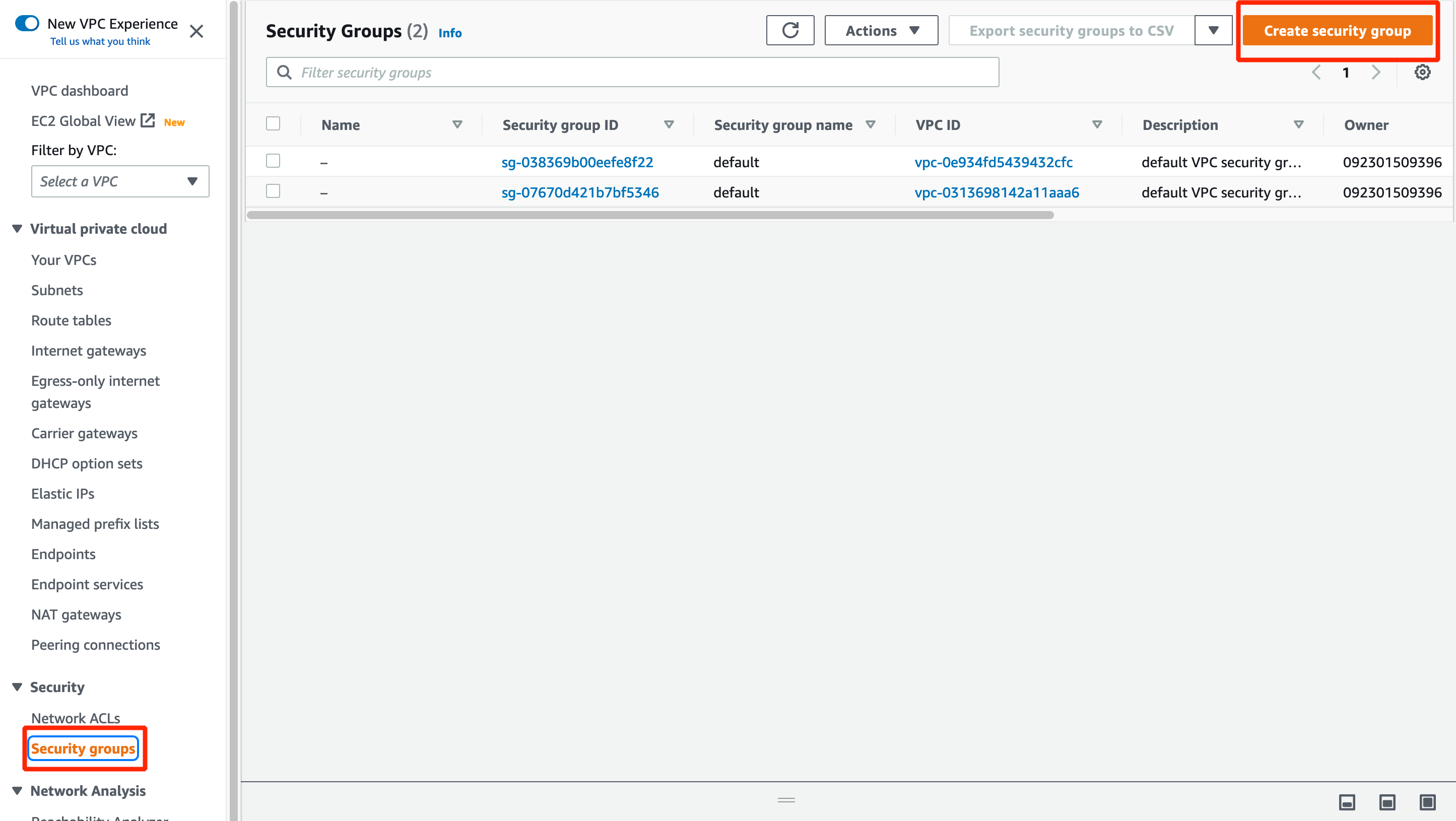
Task: Toggle the New VPC Experience switch
Action: [27, 23]
